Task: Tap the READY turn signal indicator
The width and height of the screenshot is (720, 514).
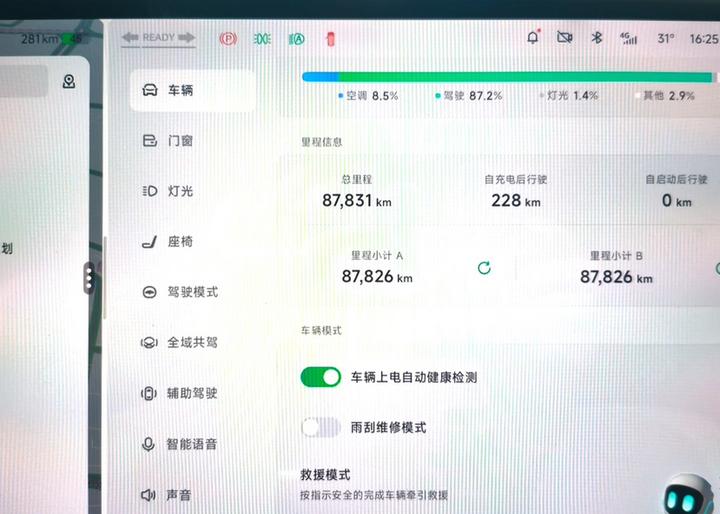Action: click(158, 38)
